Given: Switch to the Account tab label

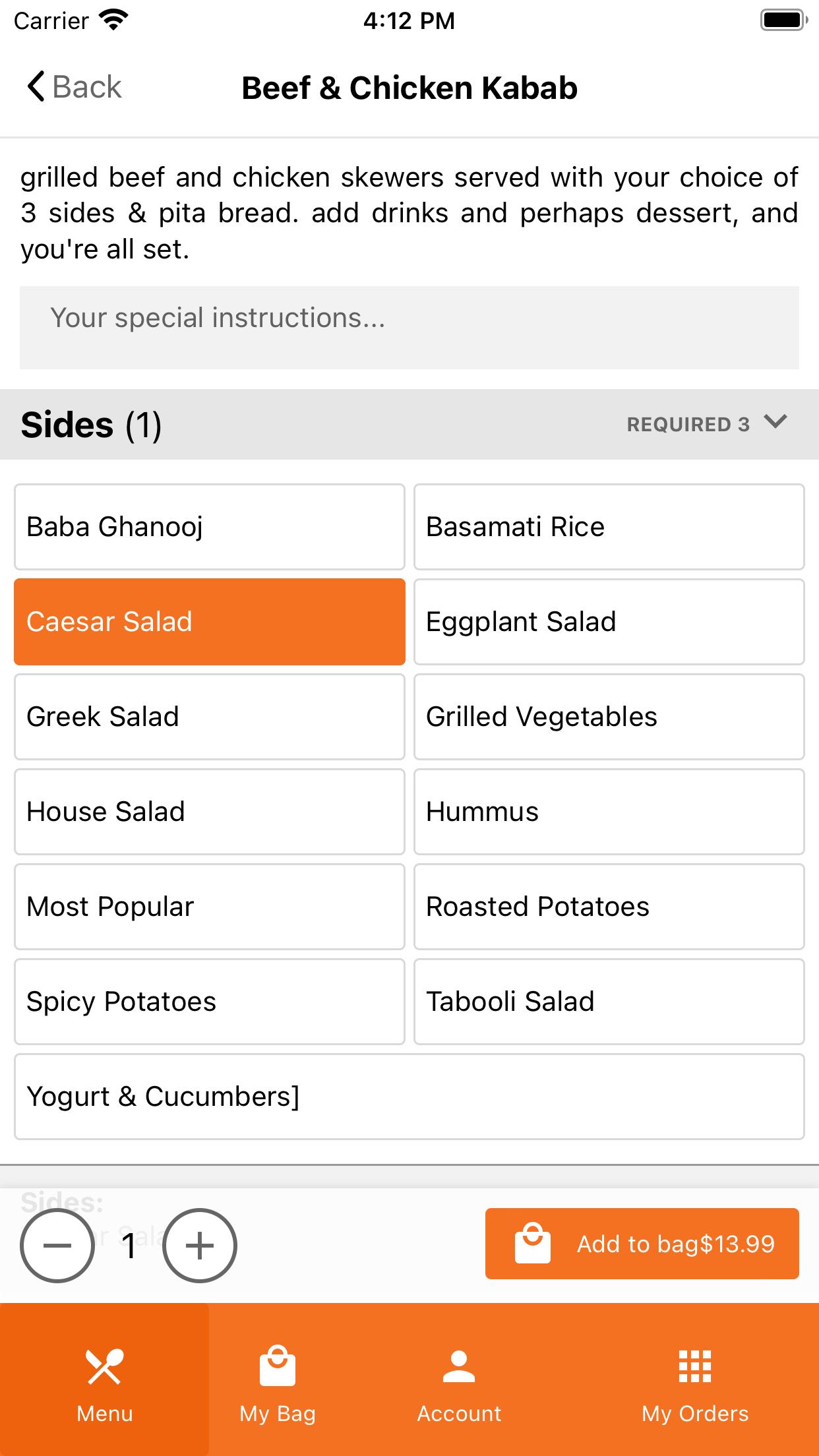Looking at the screenshot, I should pyautogui.click(x=459, y=1414).
